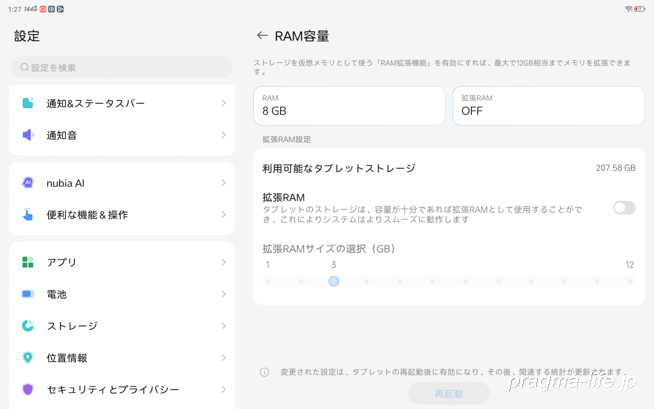This screenshot has width=654, height=409.
Task: Click the 通知音 speaker icon
Action: coord(28,135)
